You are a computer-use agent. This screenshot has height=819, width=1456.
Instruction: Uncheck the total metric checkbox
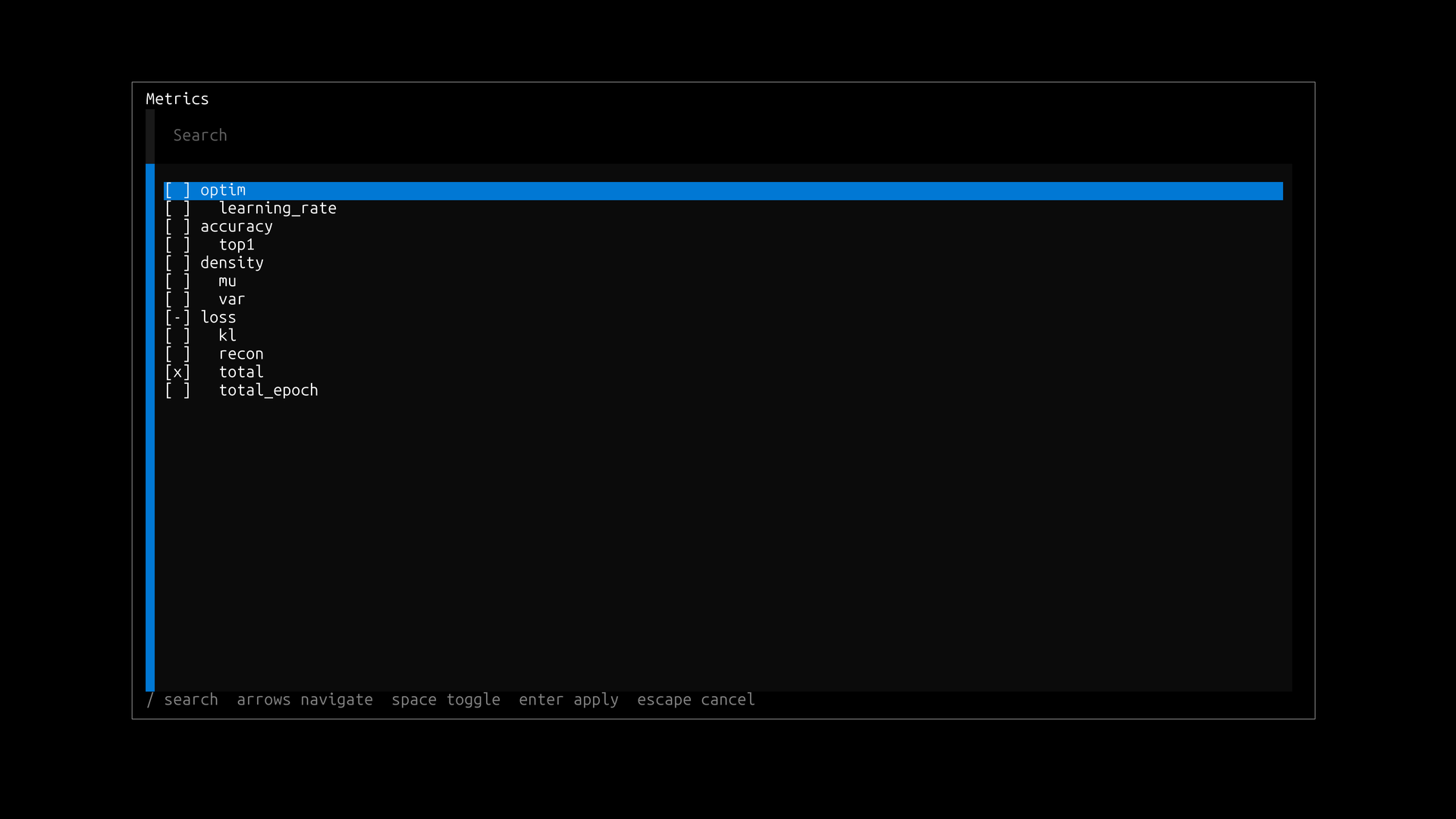pos(177,372)
